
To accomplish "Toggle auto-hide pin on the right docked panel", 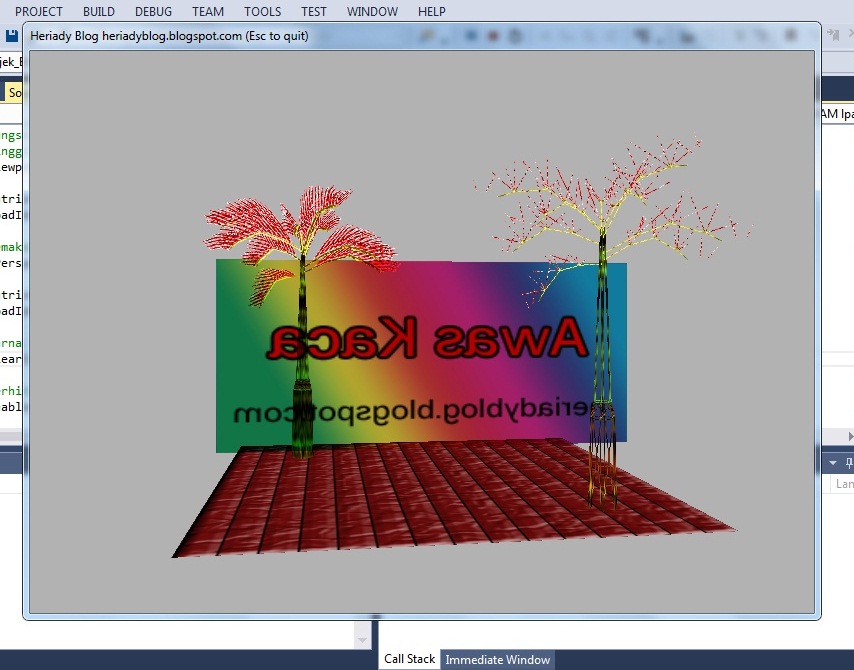I will 850,462.
